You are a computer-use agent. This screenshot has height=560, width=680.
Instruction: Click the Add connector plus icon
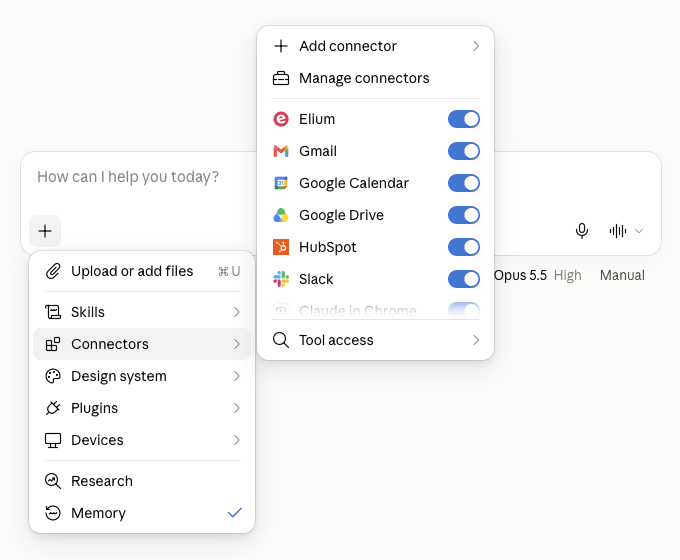click(281, 46)
